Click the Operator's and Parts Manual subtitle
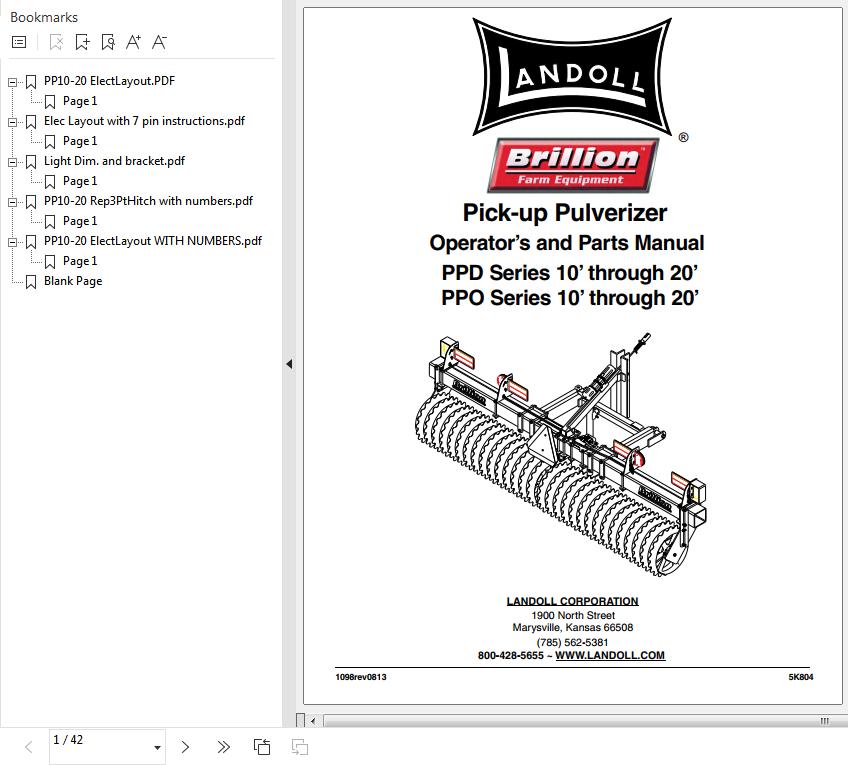This screenshot has width=848, height=765. [567, 243]
